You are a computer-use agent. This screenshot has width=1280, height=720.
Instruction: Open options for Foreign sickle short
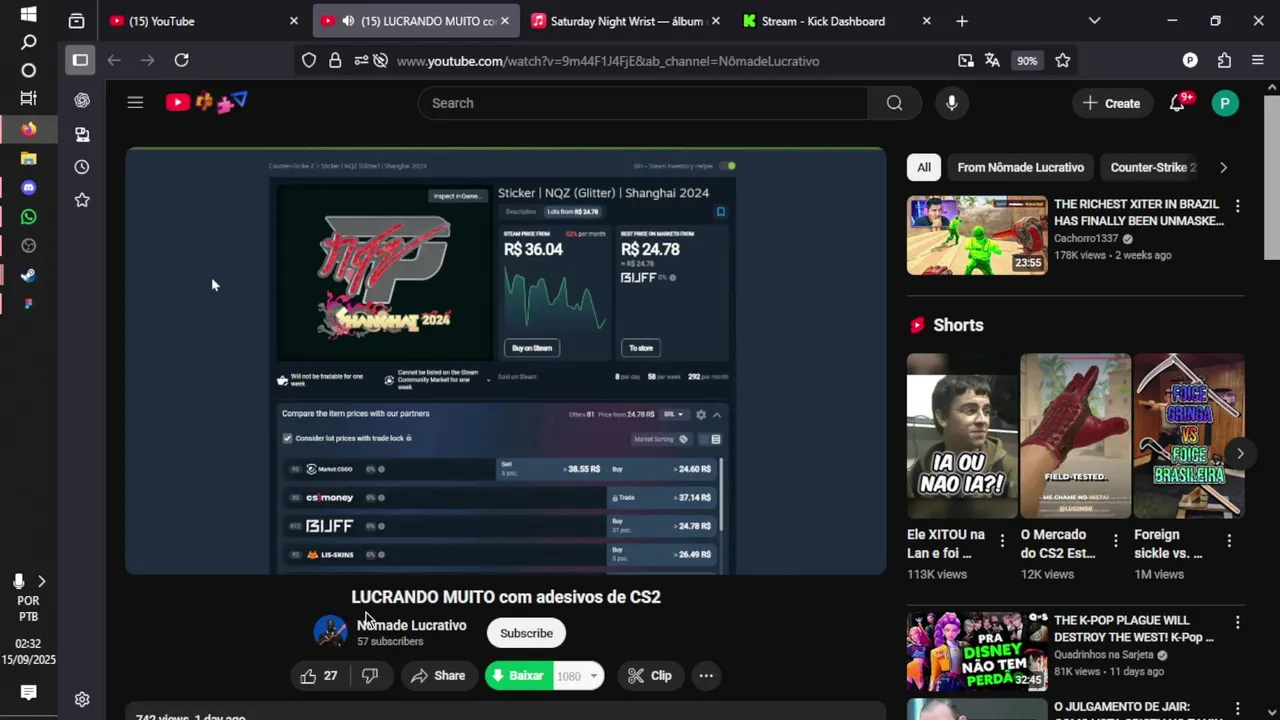[x=1229, y=540]
